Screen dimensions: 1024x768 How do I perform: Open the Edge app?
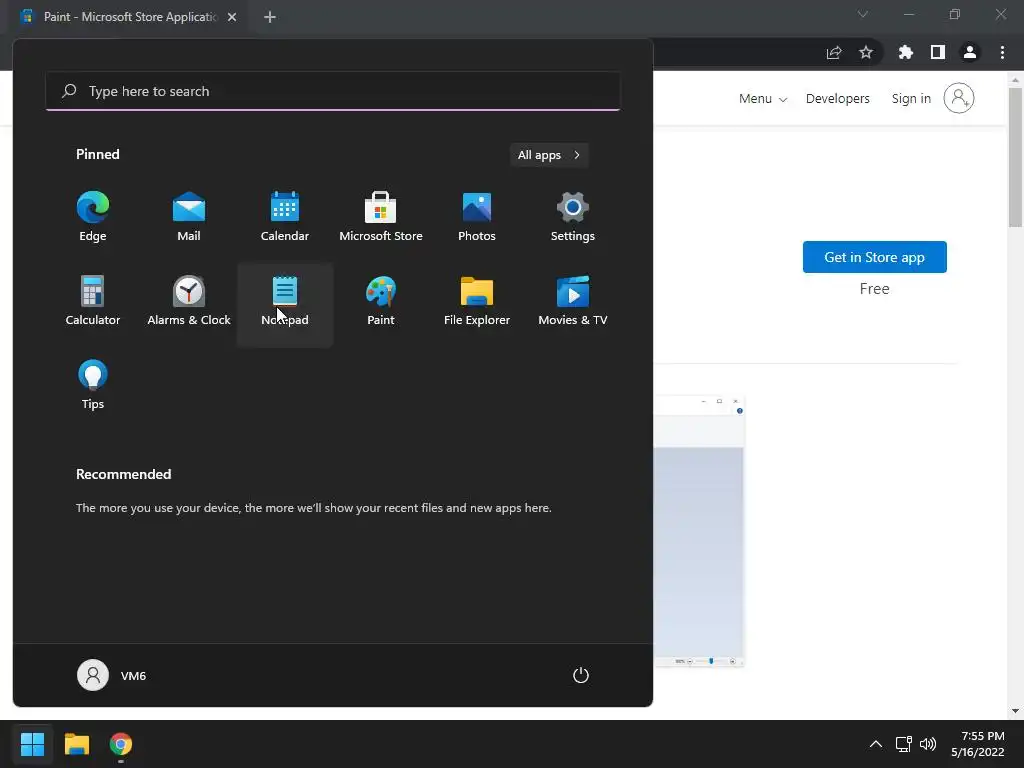(93, 217)
